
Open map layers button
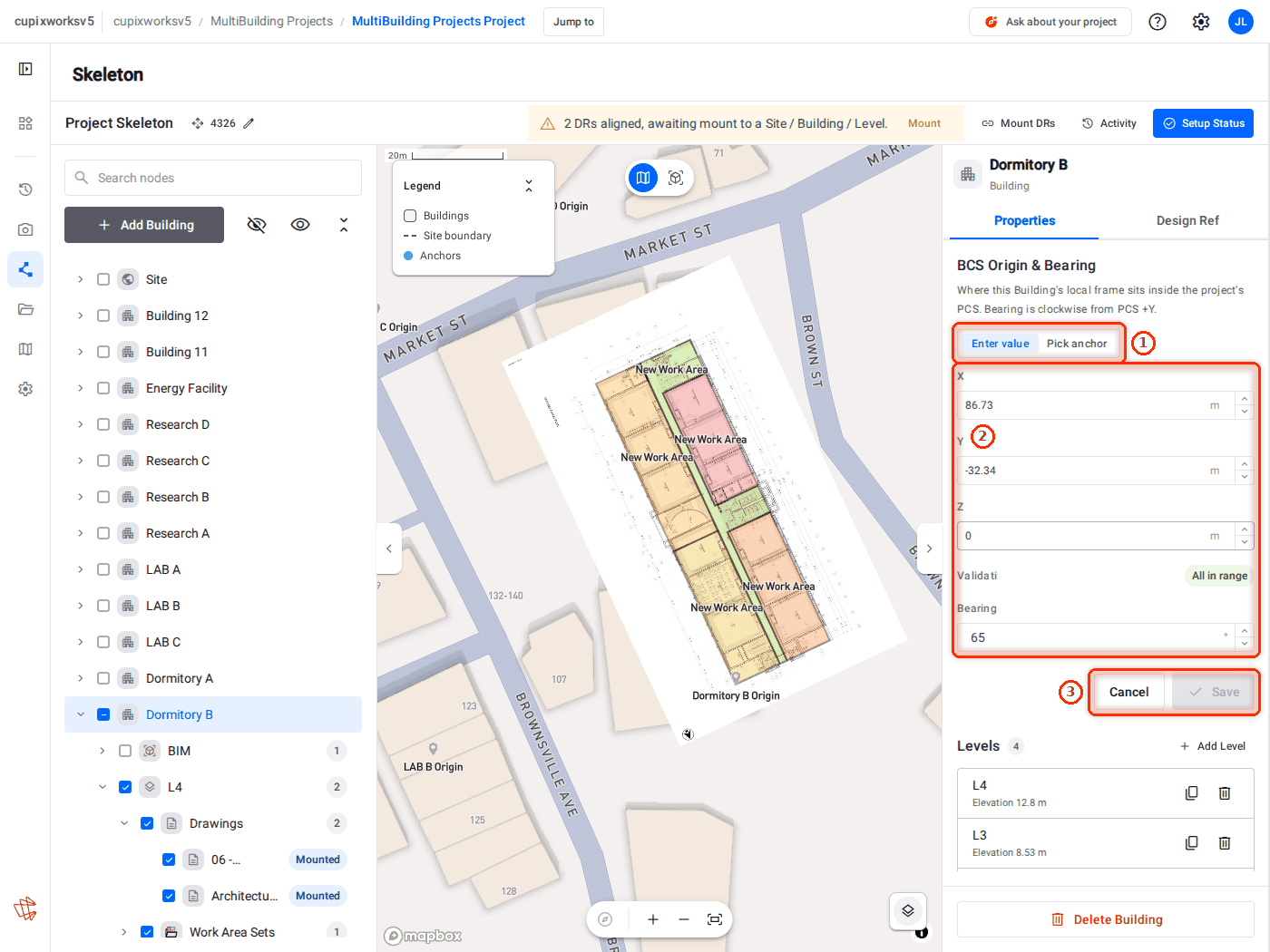(x=908, y=911)
